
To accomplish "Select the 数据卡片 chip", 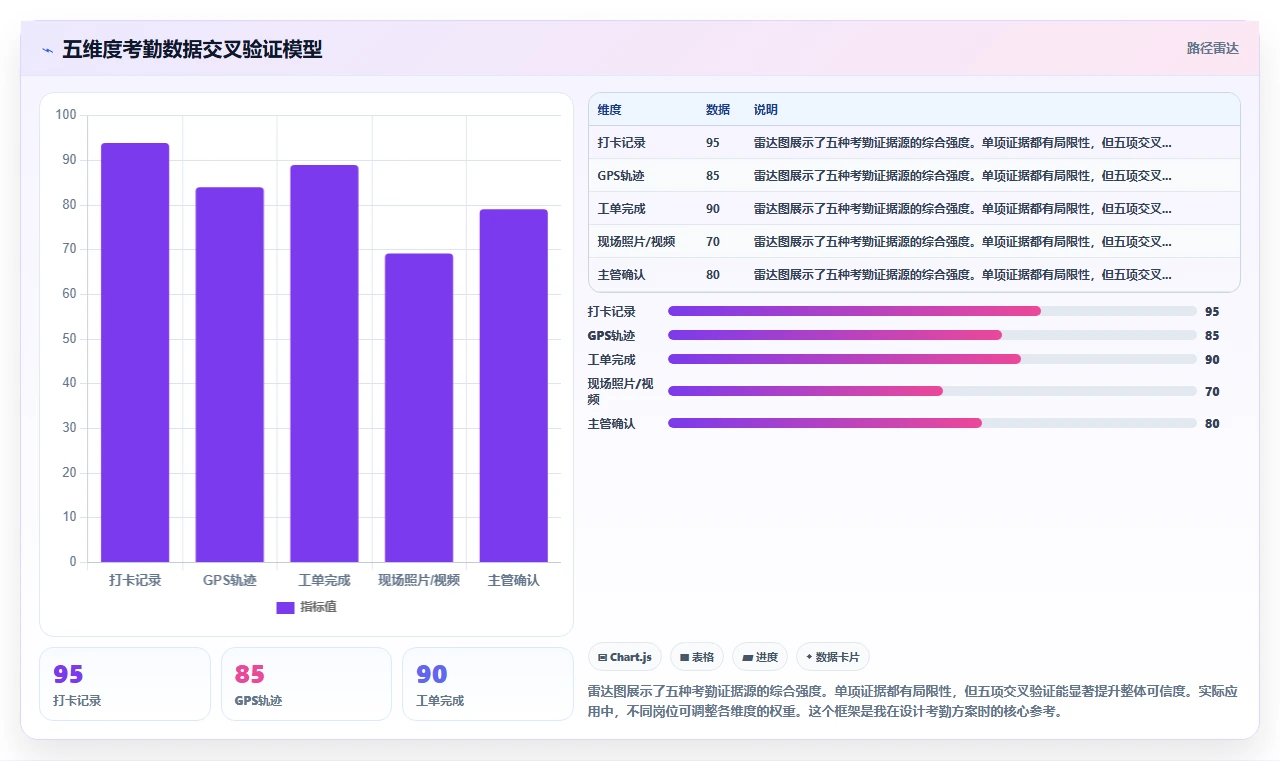I will click(833, 657).
